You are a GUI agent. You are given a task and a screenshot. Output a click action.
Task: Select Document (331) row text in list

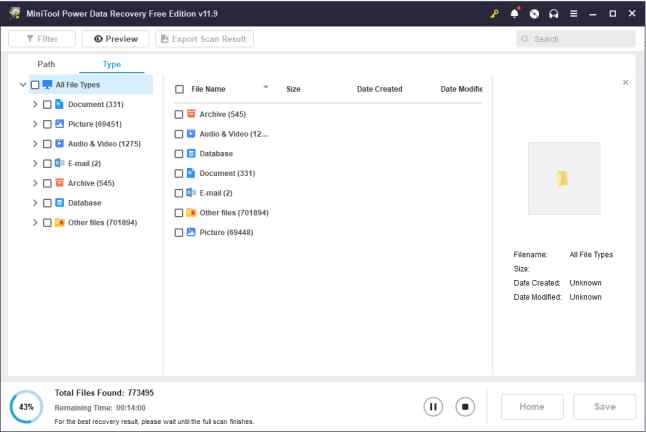[227, 173]
